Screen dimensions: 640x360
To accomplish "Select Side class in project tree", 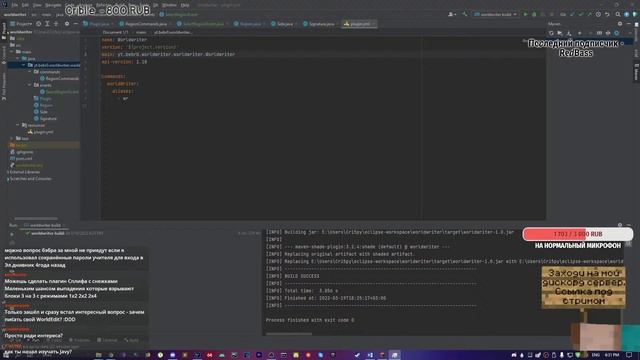I will (41, 112).
